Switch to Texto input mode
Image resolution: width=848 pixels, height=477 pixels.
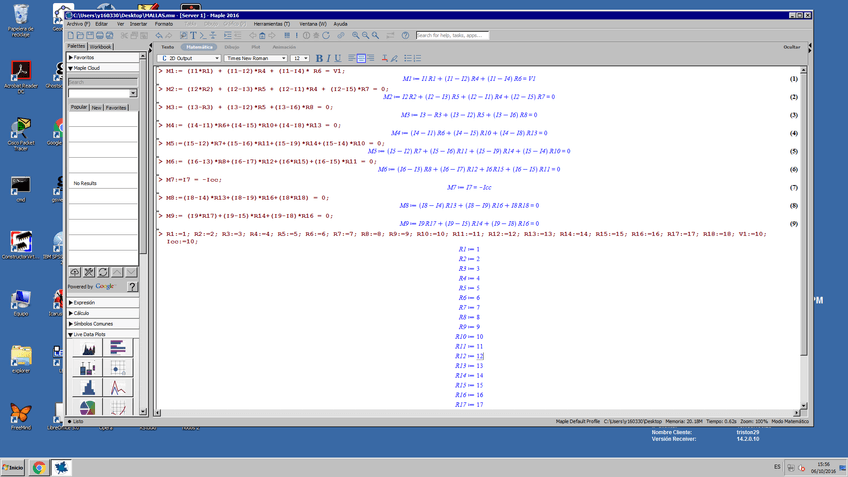(167, 47)
